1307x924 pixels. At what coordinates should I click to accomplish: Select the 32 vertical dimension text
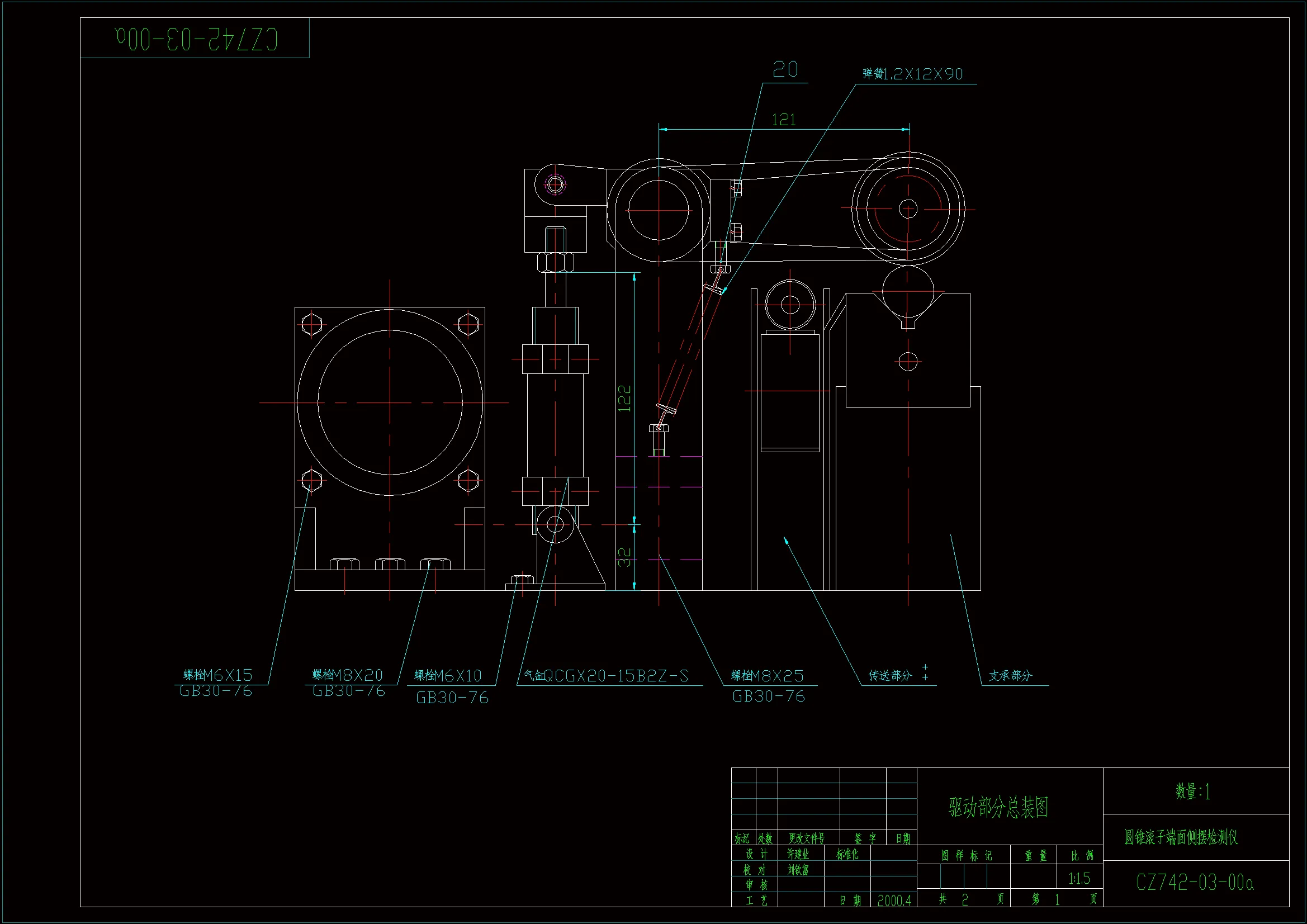(624, 557)
